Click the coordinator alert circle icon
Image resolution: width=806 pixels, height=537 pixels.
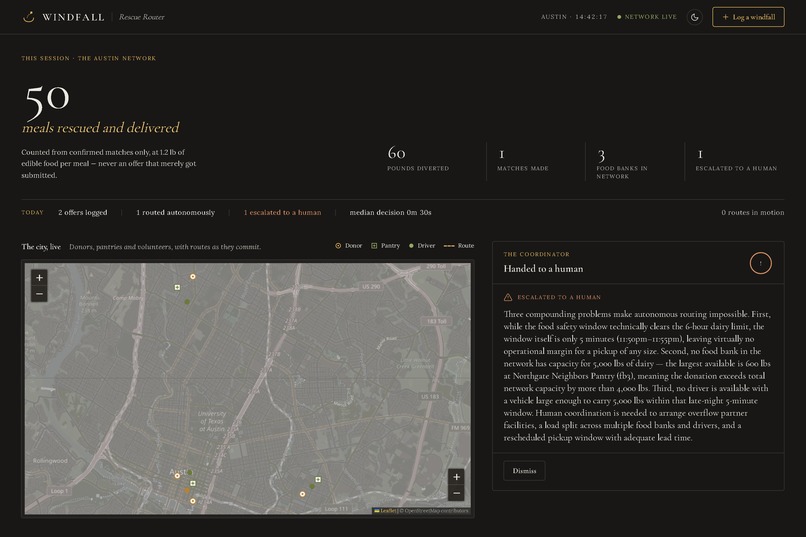point(760,263)
